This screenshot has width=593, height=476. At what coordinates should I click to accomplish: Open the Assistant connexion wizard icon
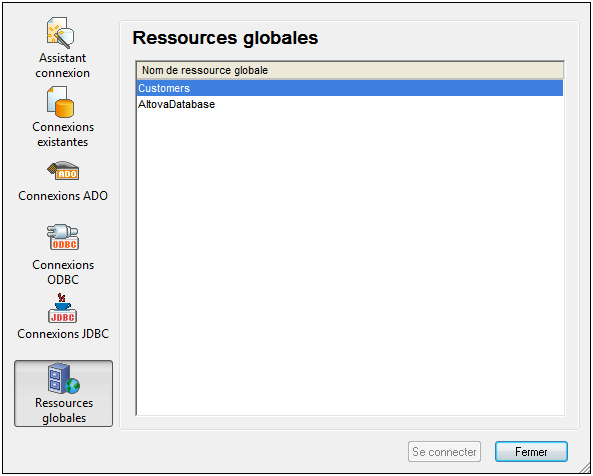(61, 33)
